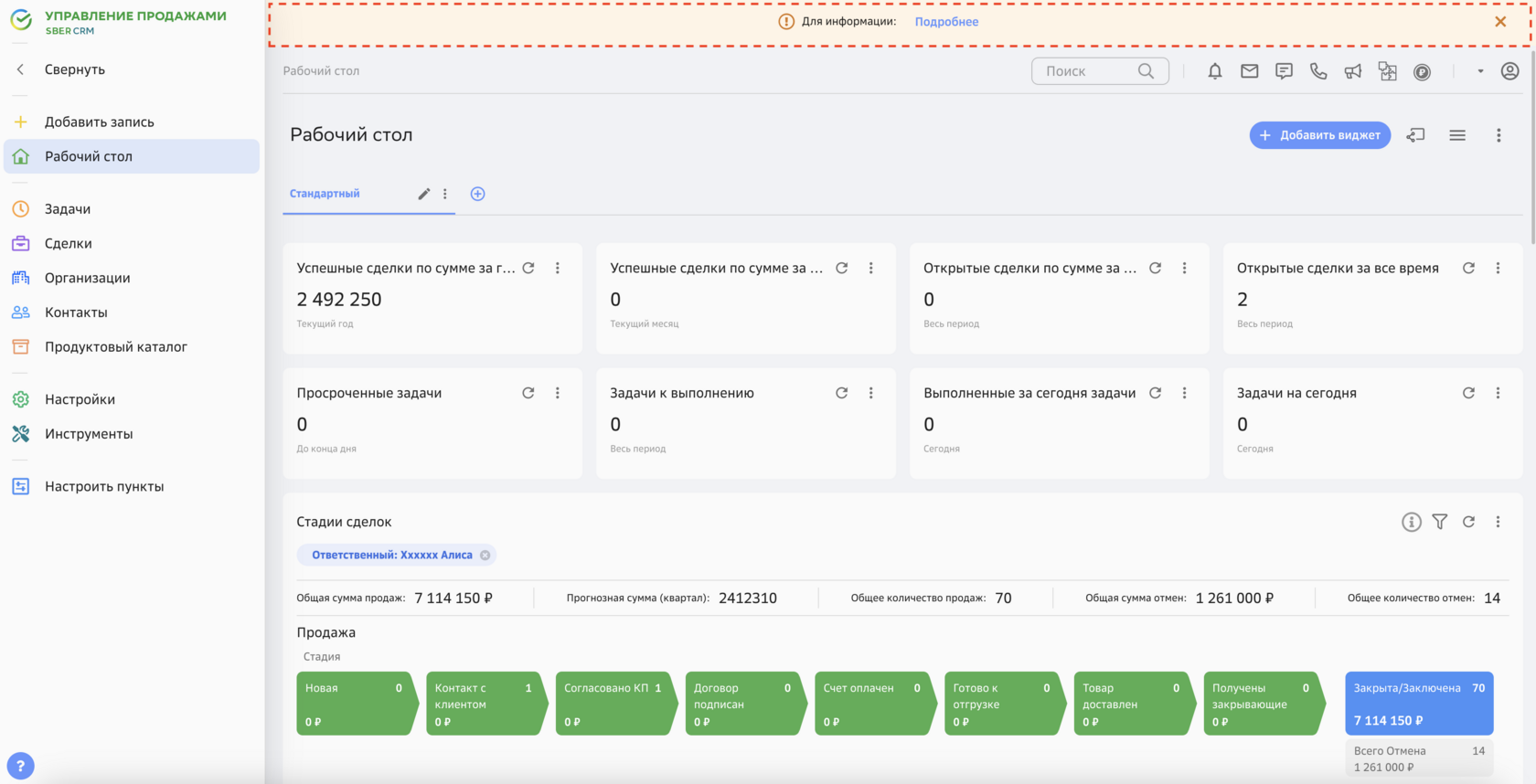Open the chat messages icon
The image size is (1536, 784).
[1284, 71]
